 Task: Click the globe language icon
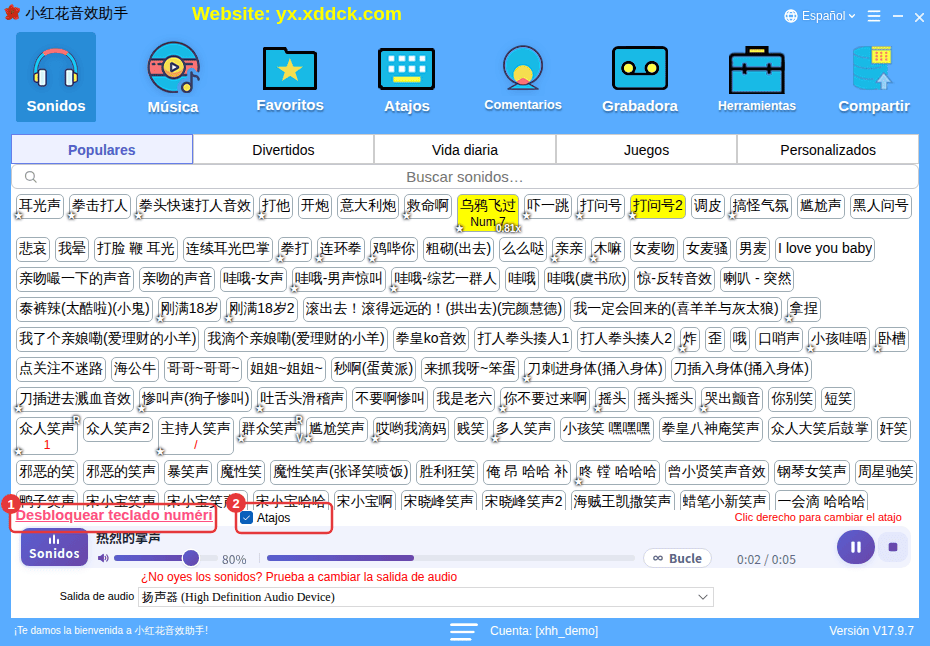[791, 16]
